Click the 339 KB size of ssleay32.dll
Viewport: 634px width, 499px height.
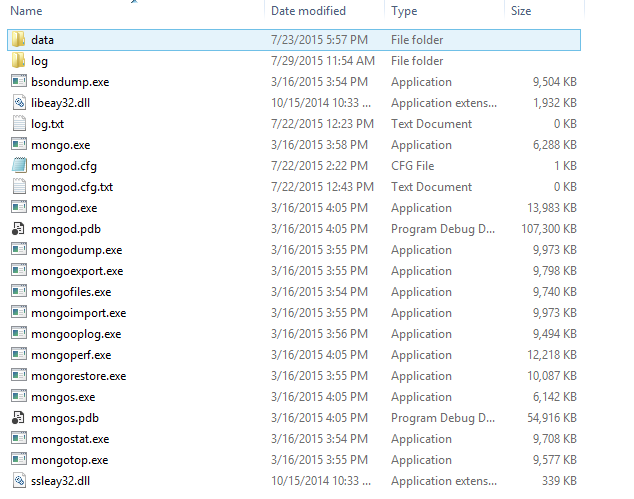pyautogui.click(x=559, y=481)
